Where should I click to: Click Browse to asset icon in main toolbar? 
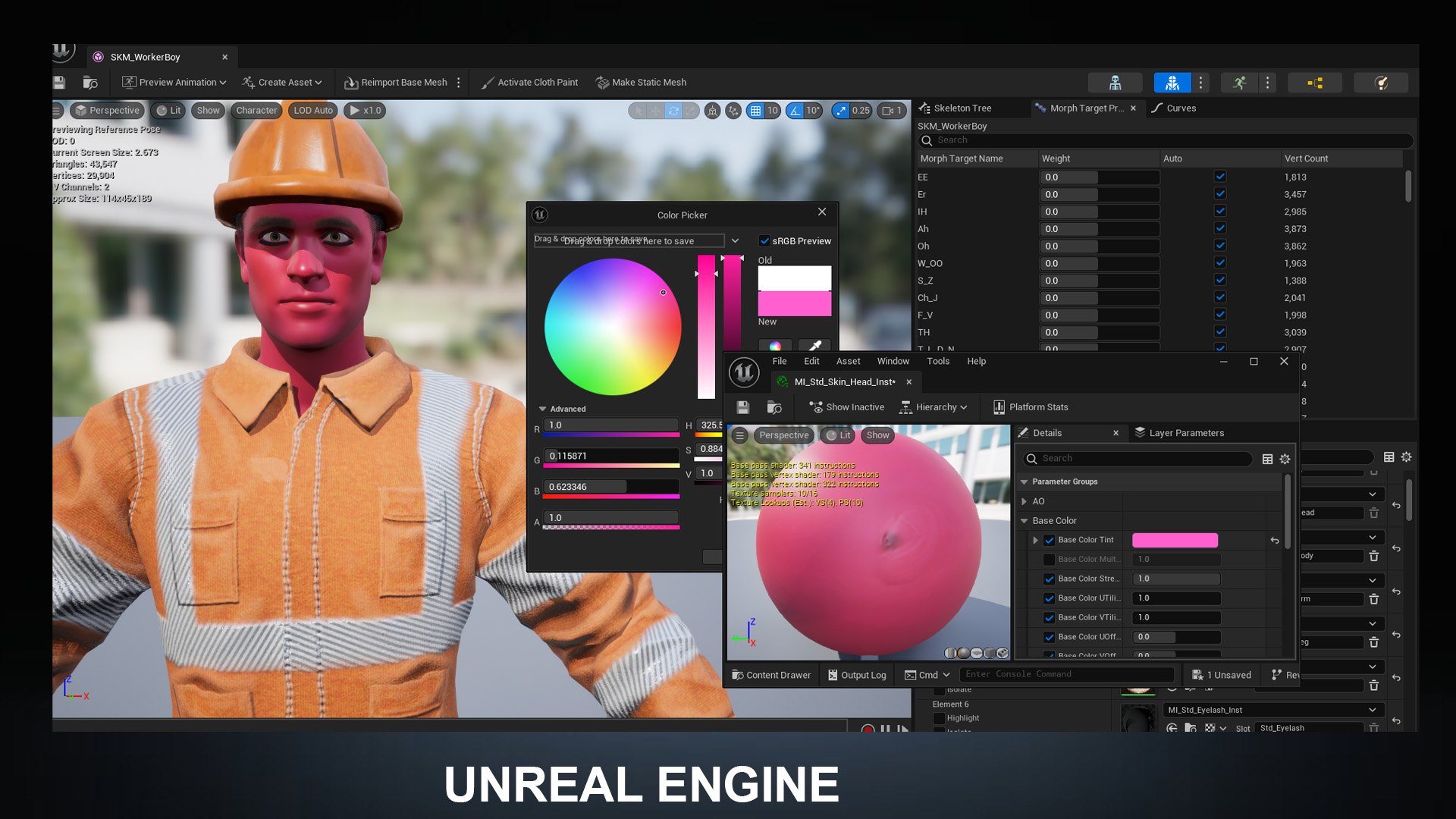click(x=90, y=83)
